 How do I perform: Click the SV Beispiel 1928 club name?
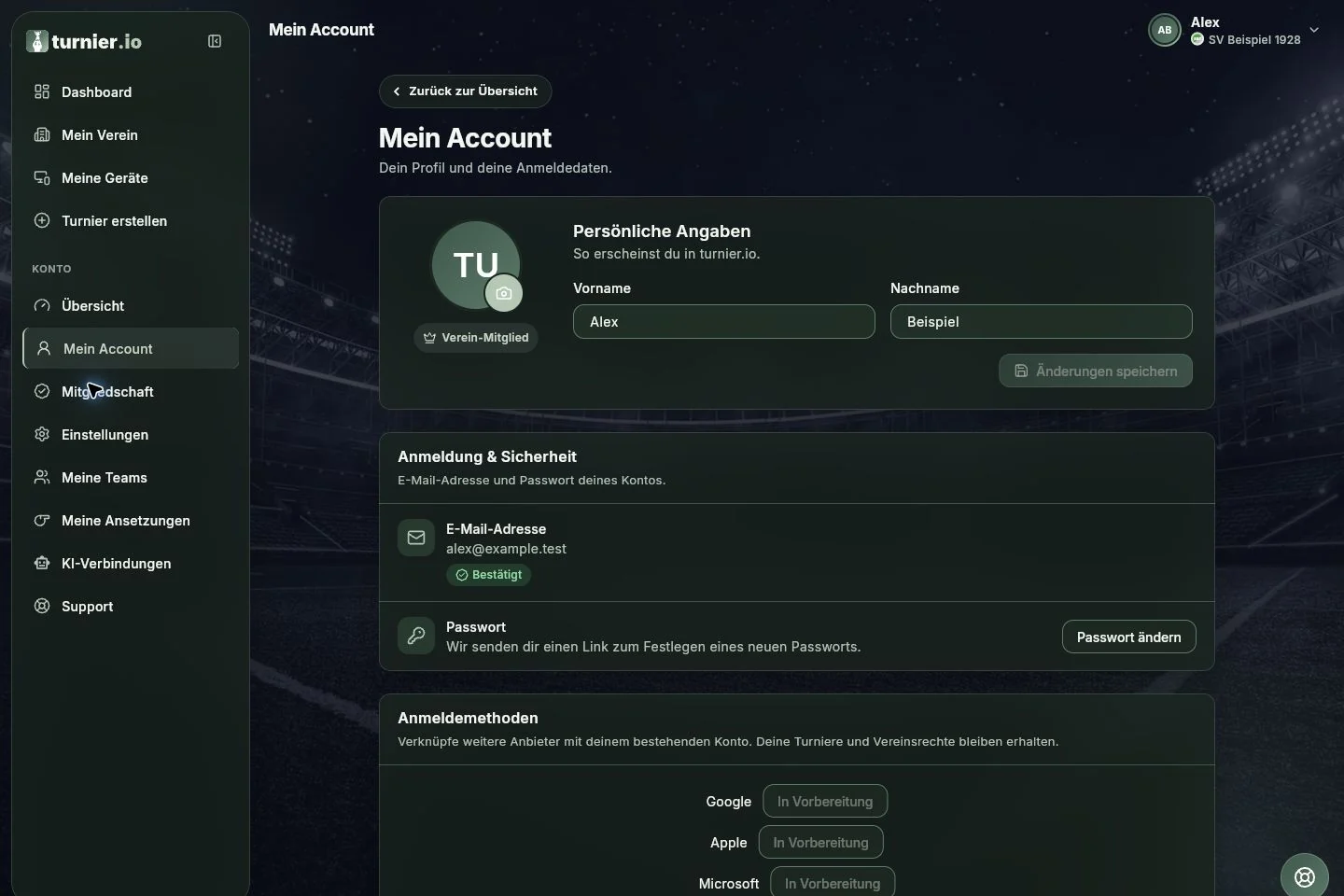(1254, 40)
